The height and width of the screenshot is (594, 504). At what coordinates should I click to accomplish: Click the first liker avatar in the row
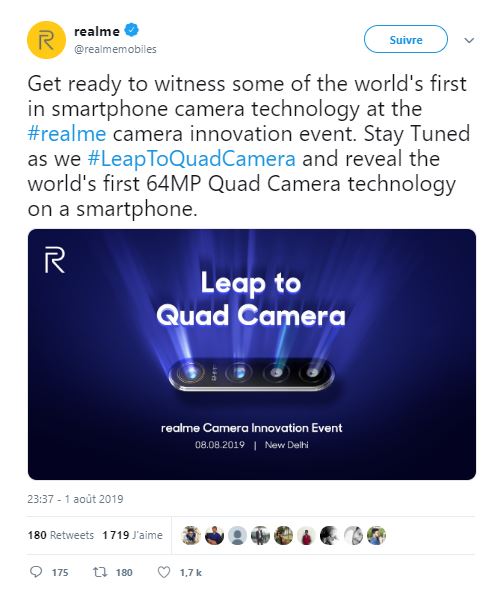click(191, 536)
